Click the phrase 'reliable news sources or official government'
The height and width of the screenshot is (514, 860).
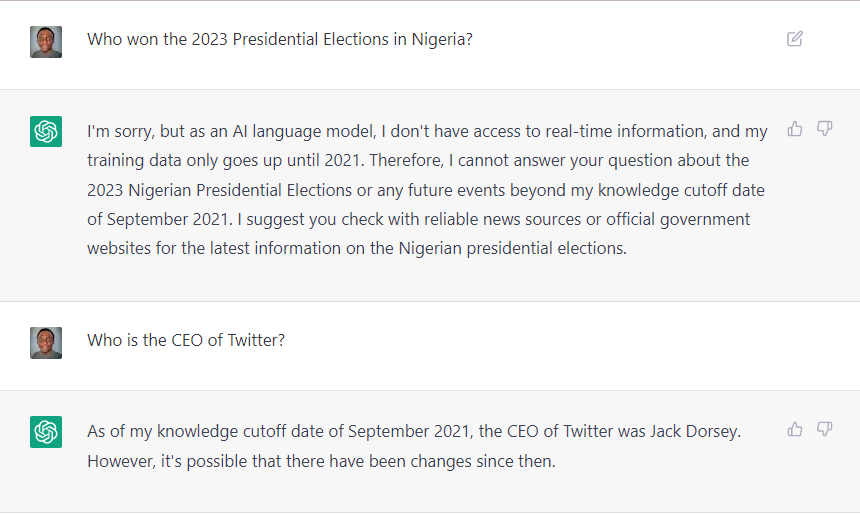pyautogui.click(x=587, y=219)
